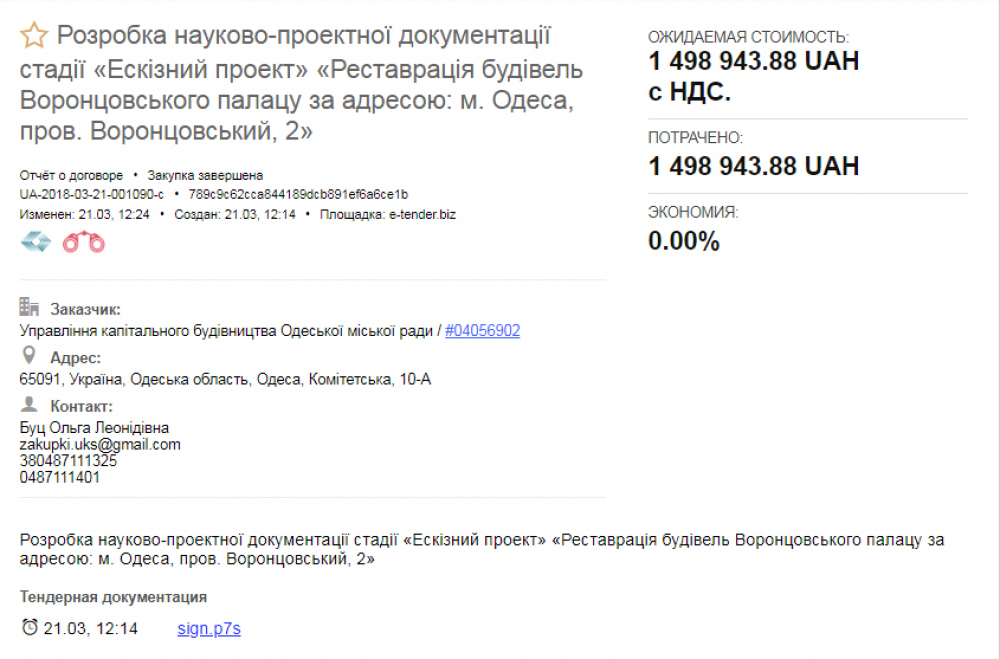Click the Тендерная документация heading
Image resolution: width=1000 pixels, height=659 pixels.
tap(113, 597)
